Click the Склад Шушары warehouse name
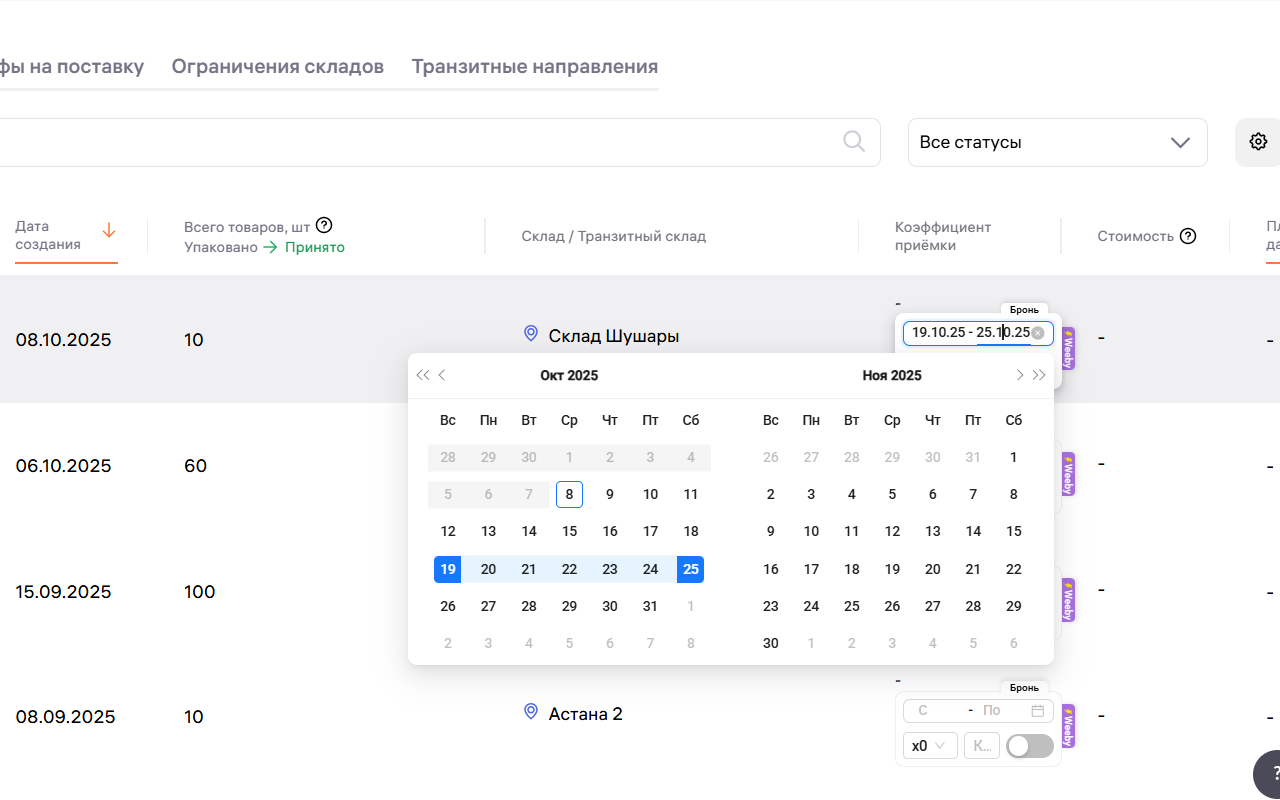This screenshot has height=800, width=1280. click(x=614, y=336)
